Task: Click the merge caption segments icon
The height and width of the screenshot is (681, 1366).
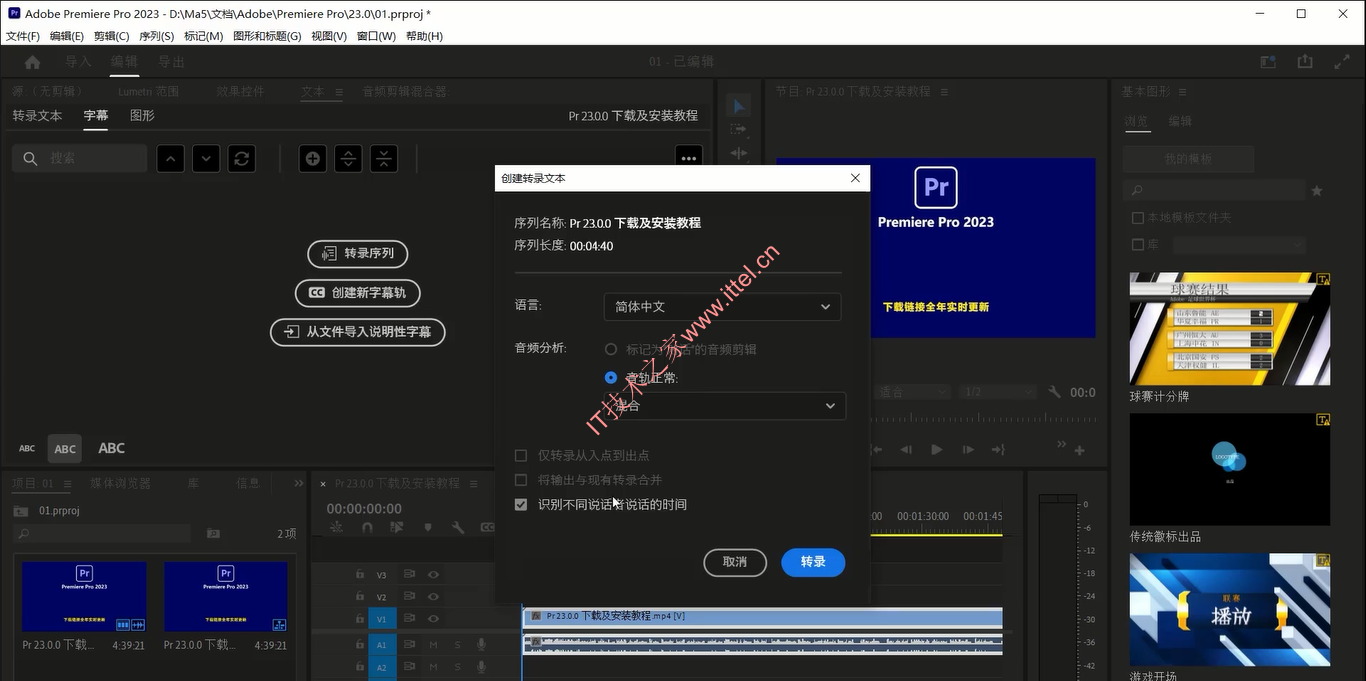Action: pyautogui.click(x=384, y=158)
